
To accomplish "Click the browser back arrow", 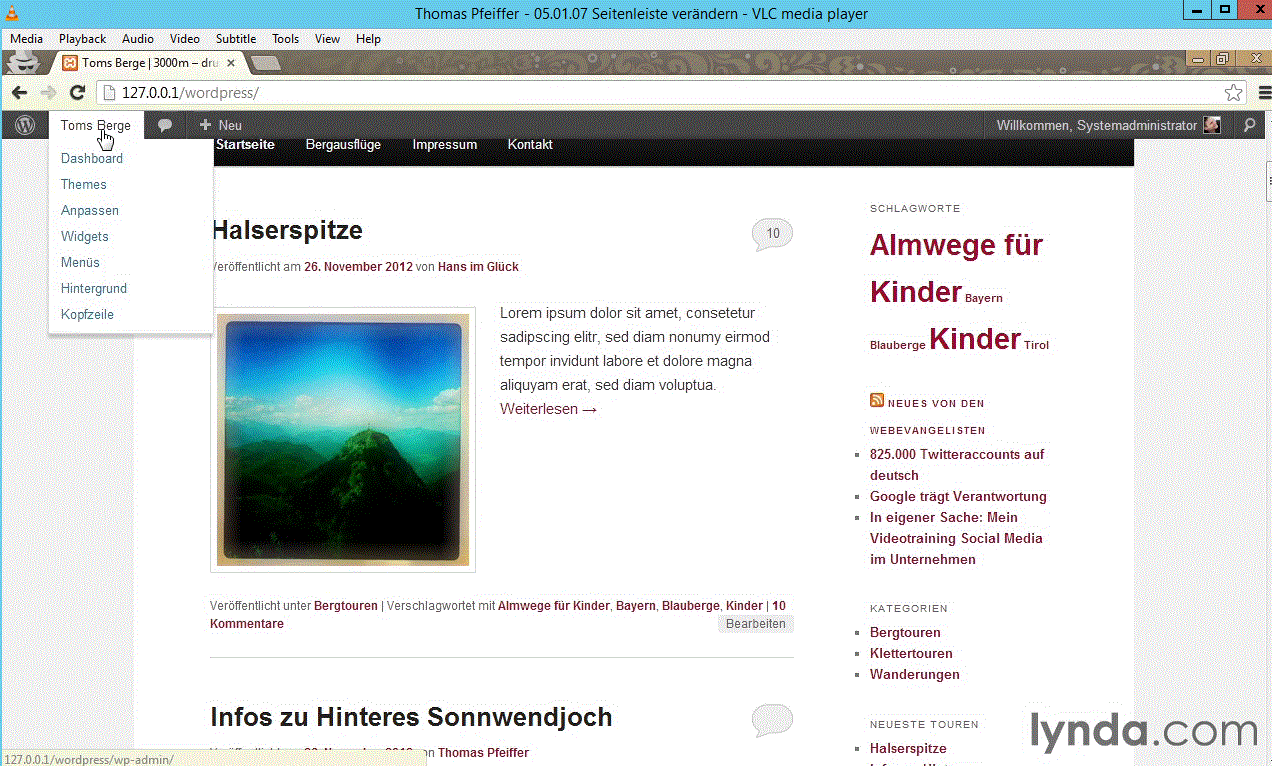I will click(20, 92).
